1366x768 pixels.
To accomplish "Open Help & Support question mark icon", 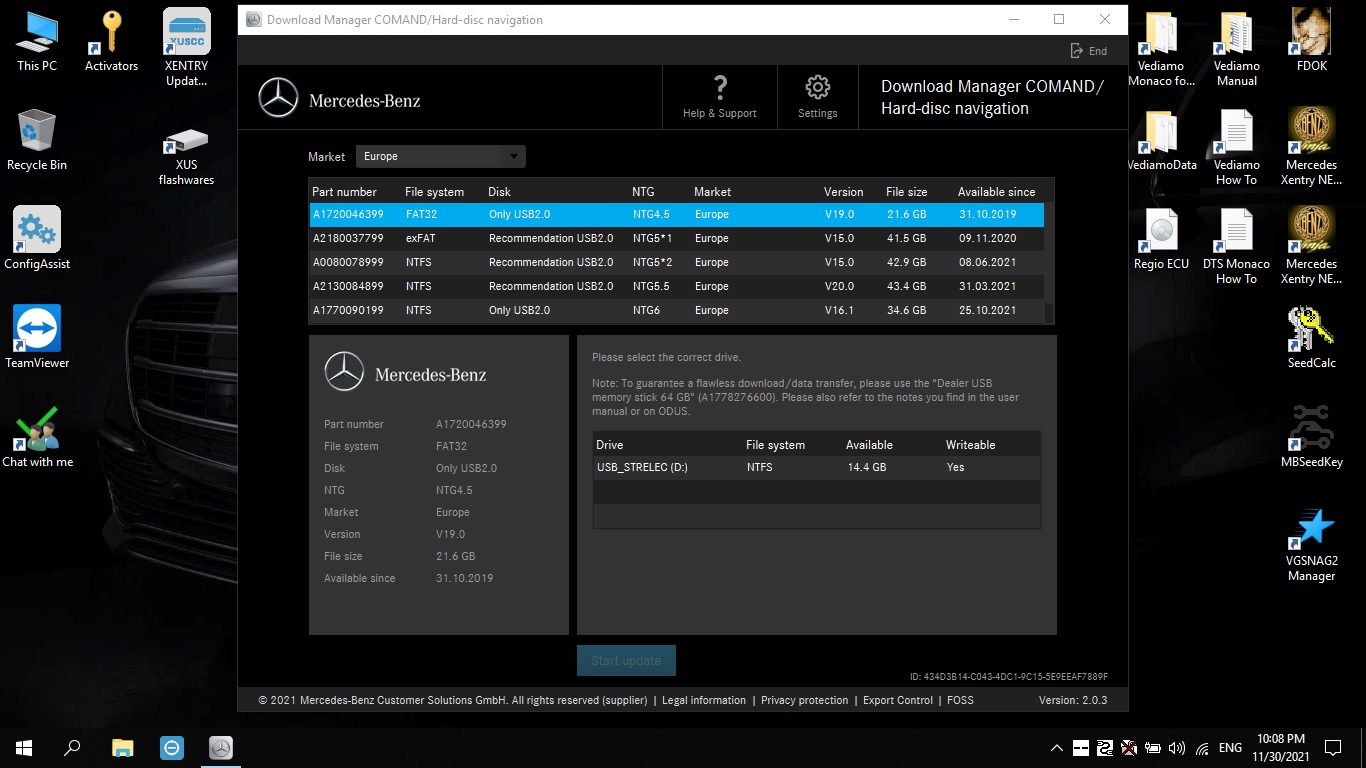I will click(x=719, y=88).
